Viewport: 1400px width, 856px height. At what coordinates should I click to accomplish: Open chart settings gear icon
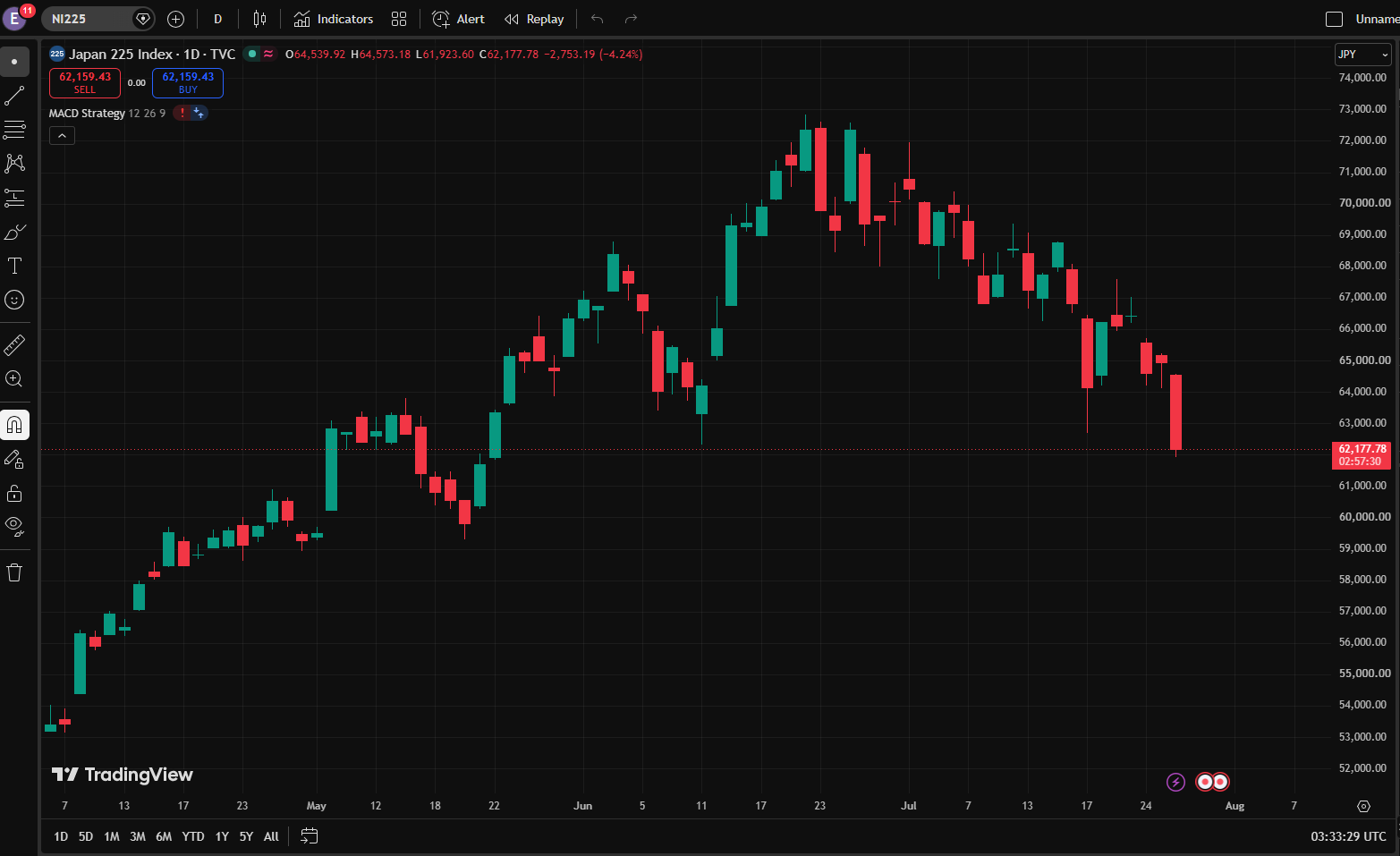point(1363,806)
